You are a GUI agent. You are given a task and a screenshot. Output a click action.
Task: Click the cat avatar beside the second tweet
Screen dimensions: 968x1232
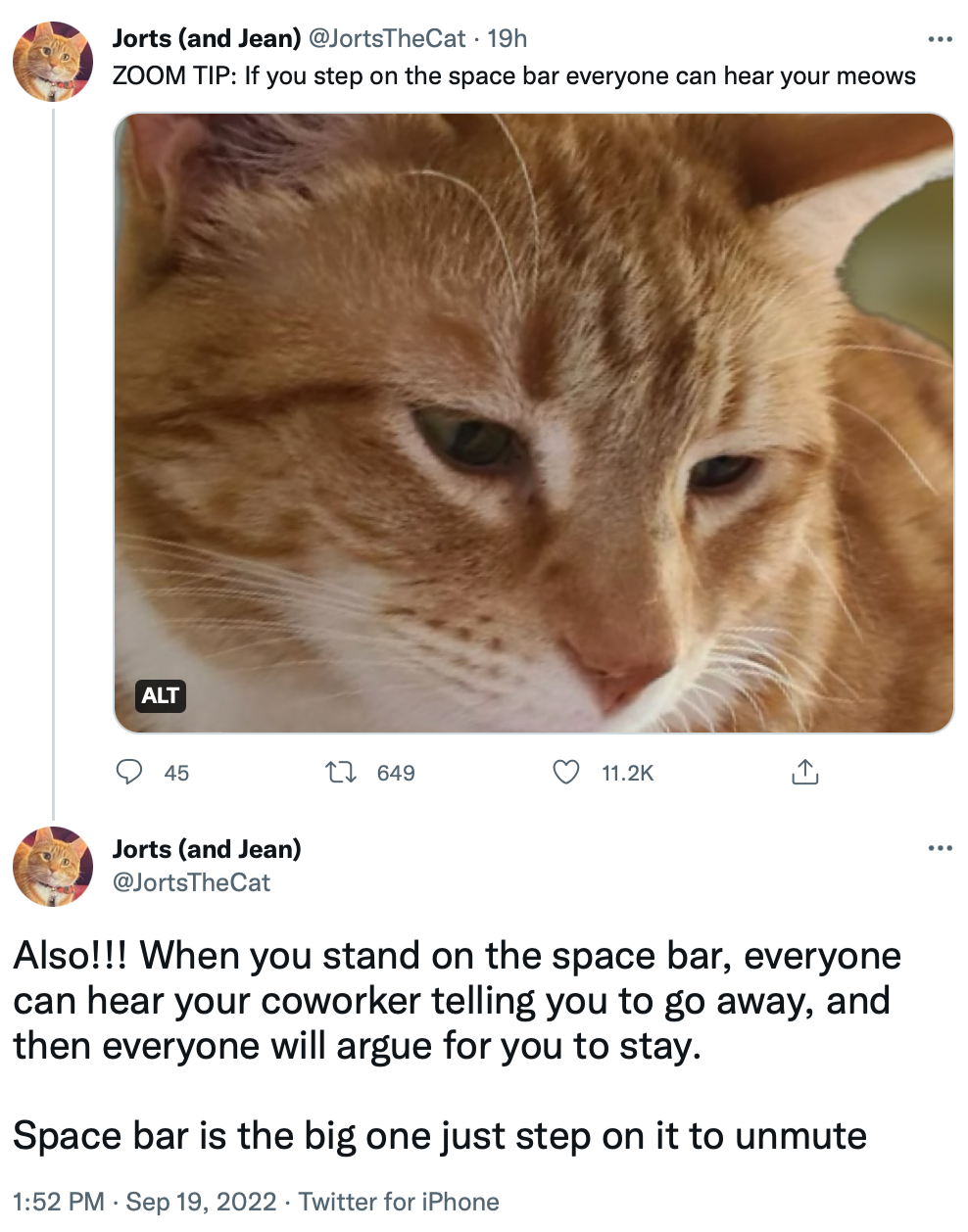tap(53, 867)
